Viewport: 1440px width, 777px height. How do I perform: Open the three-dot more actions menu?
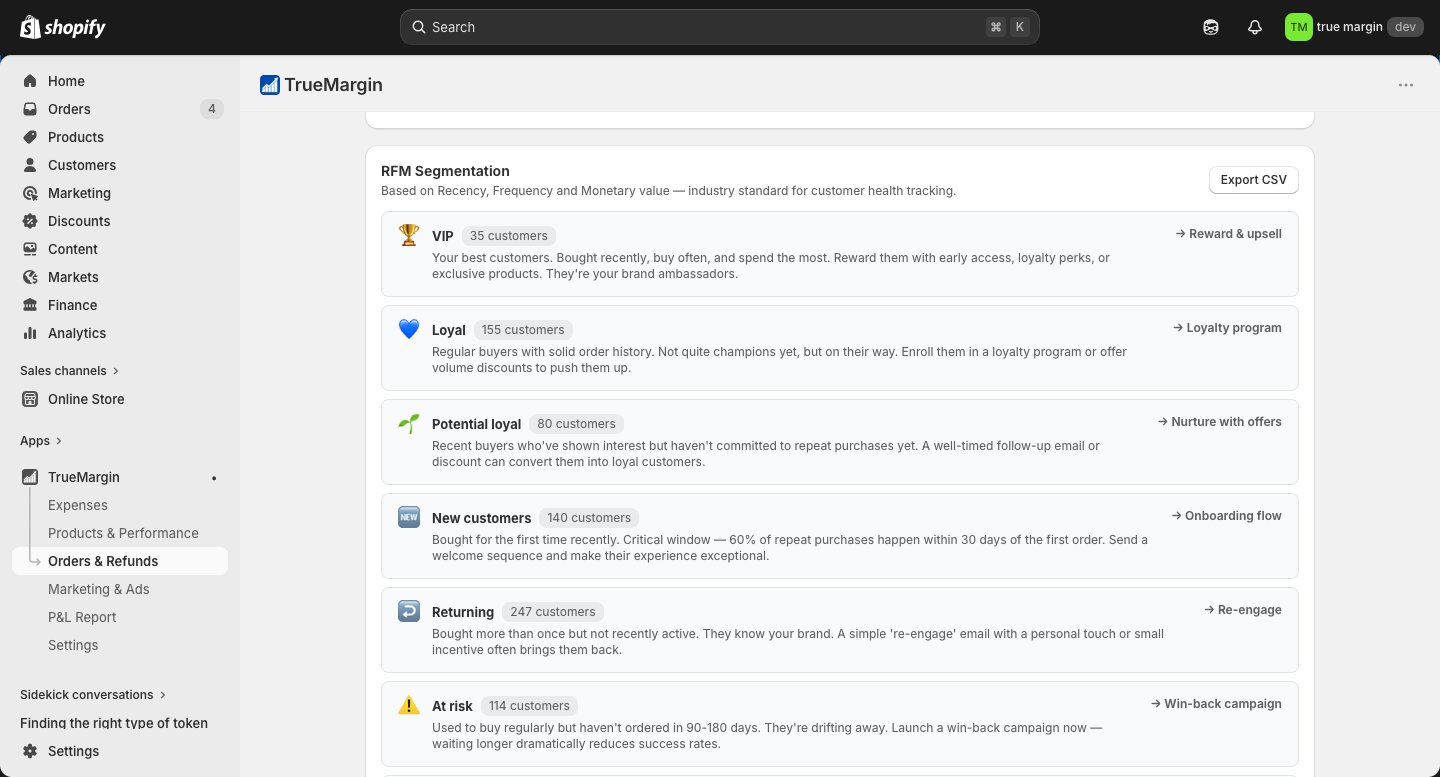coord(1406,85)
